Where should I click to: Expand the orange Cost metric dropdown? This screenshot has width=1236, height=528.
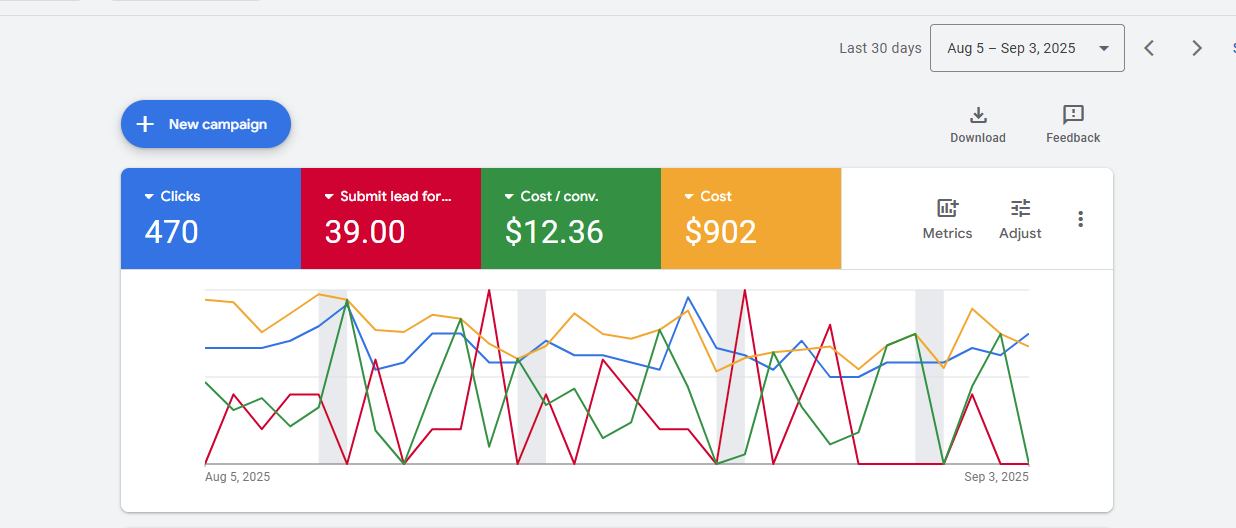click(689, 197)
